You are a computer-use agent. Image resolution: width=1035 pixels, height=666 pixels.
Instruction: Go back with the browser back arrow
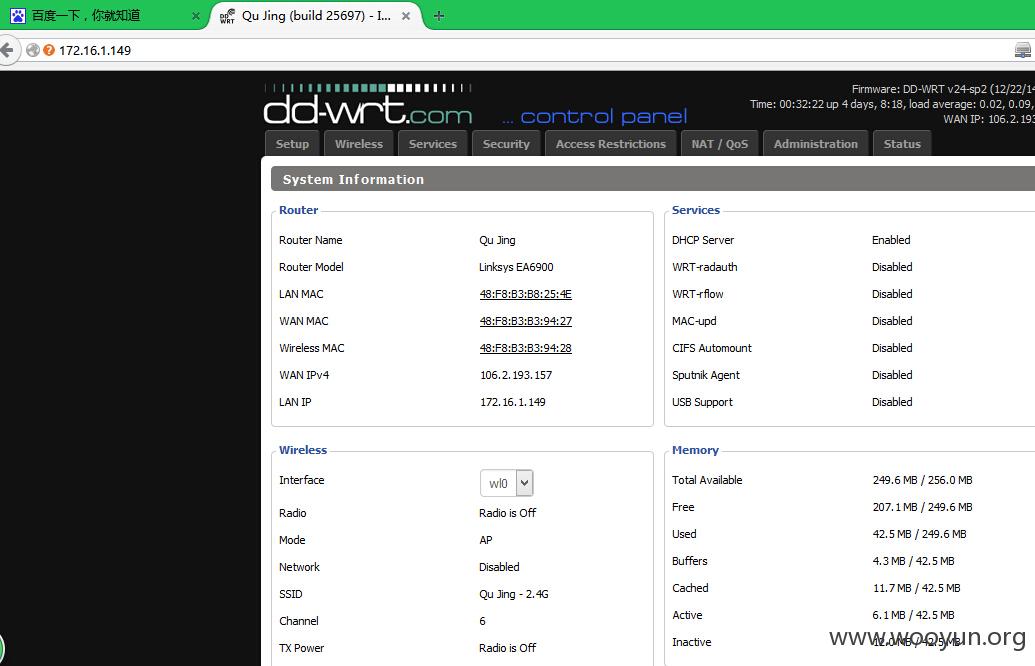click(x=8, y=50)
